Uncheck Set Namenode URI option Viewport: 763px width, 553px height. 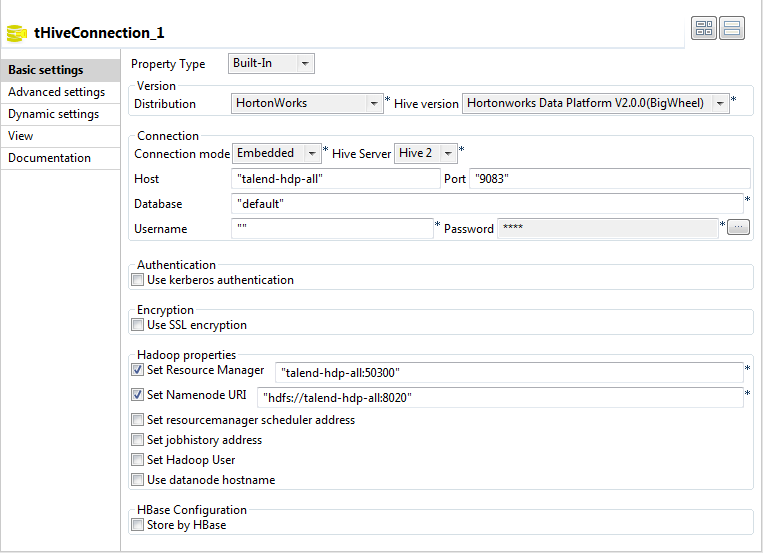click(138, 395)
